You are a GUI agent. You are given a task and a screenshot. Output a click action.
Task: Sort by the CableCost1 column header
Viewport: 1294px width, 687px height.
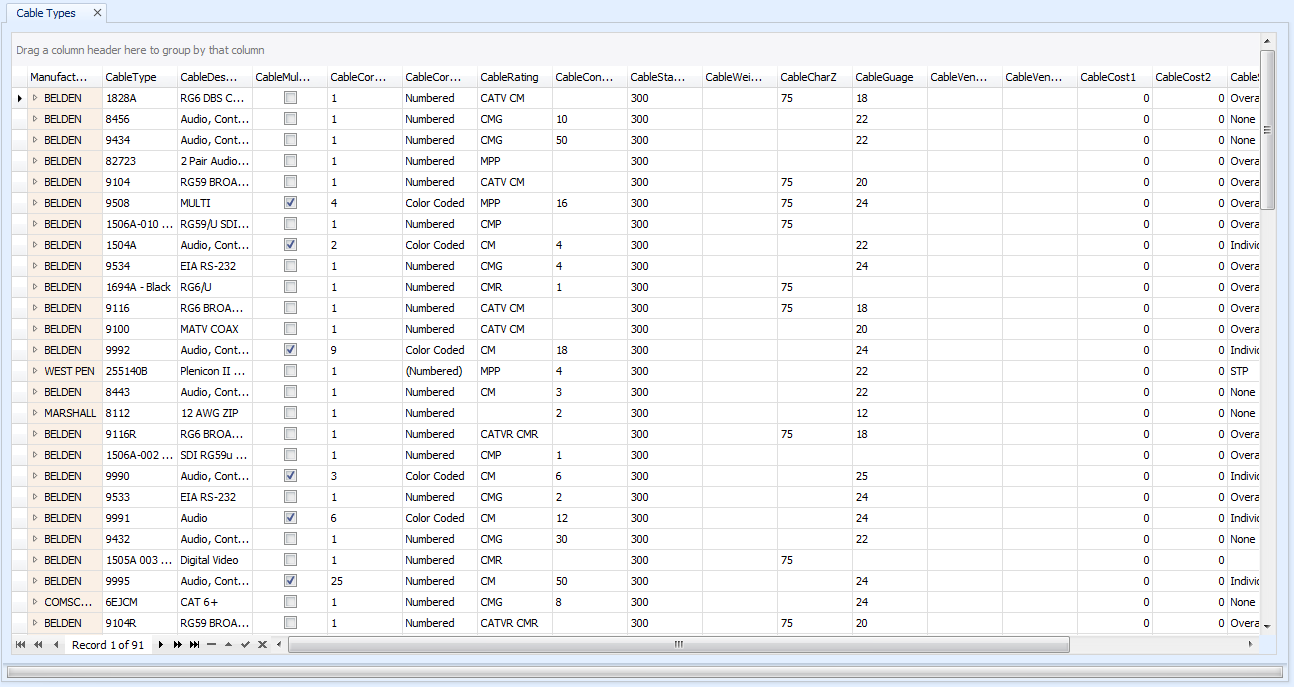tap(1115, 77)
